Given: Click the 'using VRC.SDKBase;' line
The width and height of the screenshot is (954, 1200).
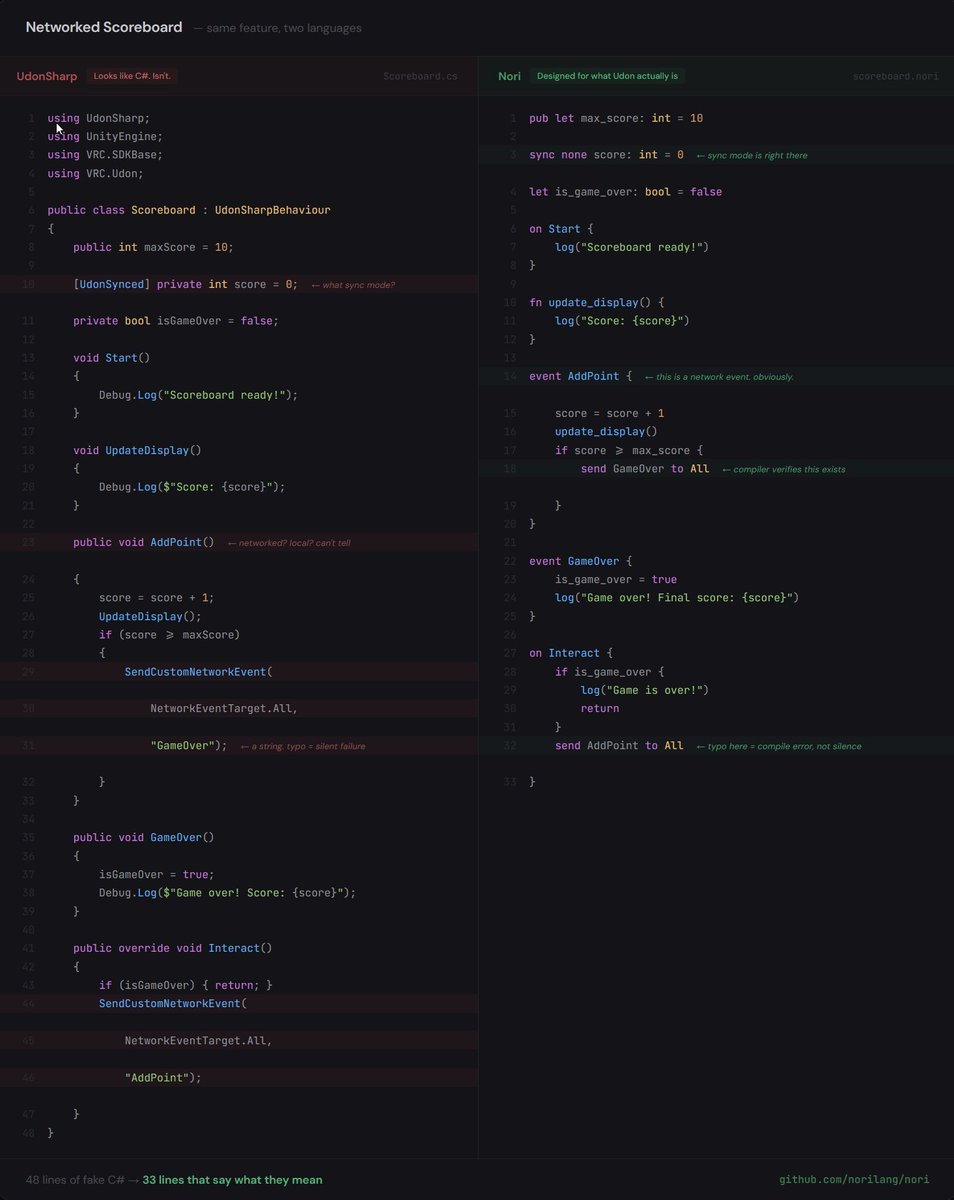Looking at the screenshot, I should point(105,155).
